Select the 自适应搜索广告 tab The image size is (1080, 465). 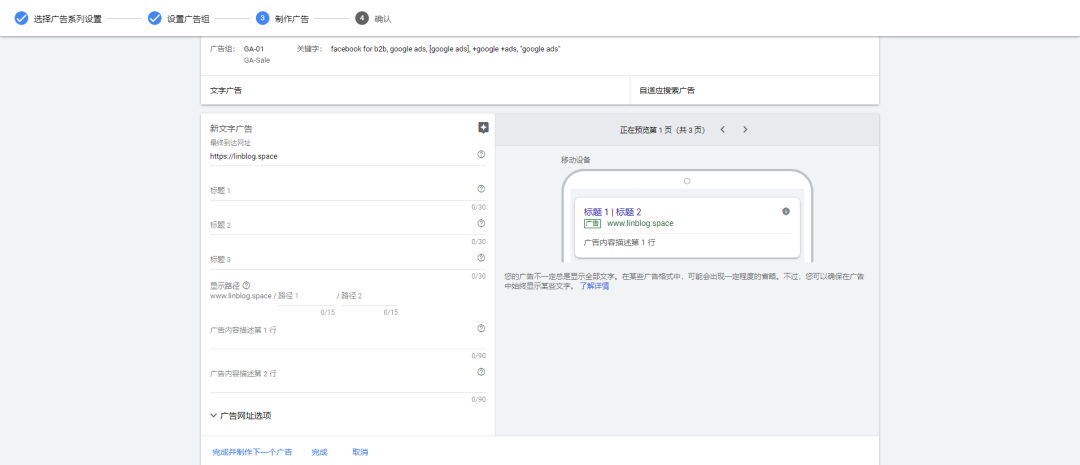click(x=754, y=90)
